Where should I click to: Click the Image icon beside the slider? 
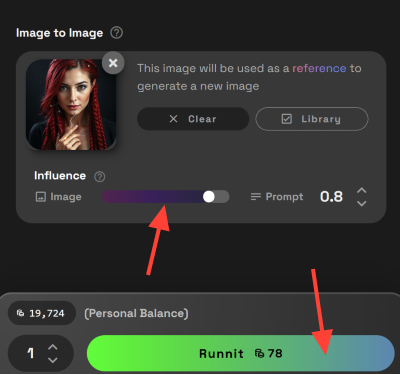pyautogui.click(x=41, y=197)
